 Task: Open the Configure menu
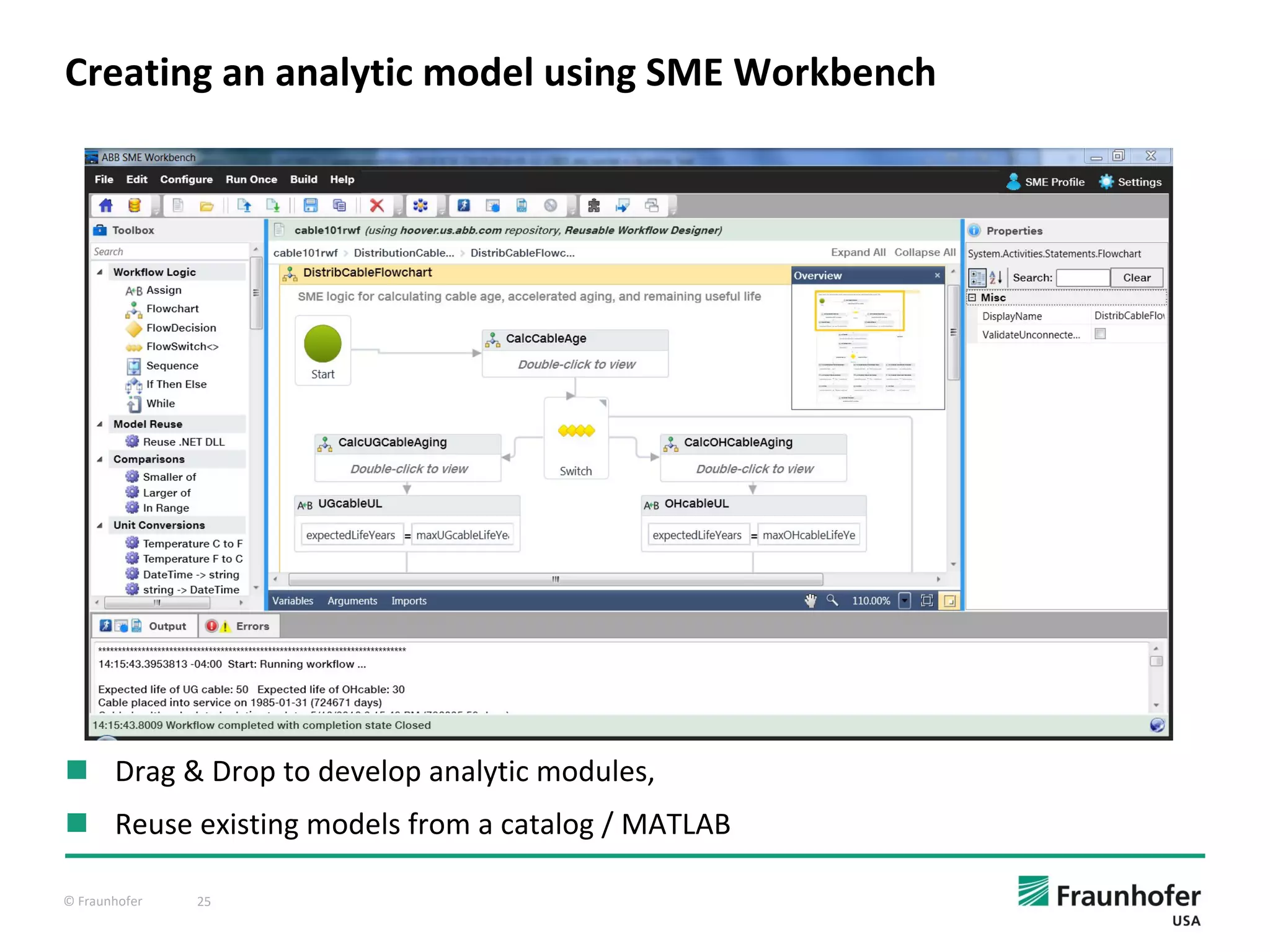click(186, 179)
